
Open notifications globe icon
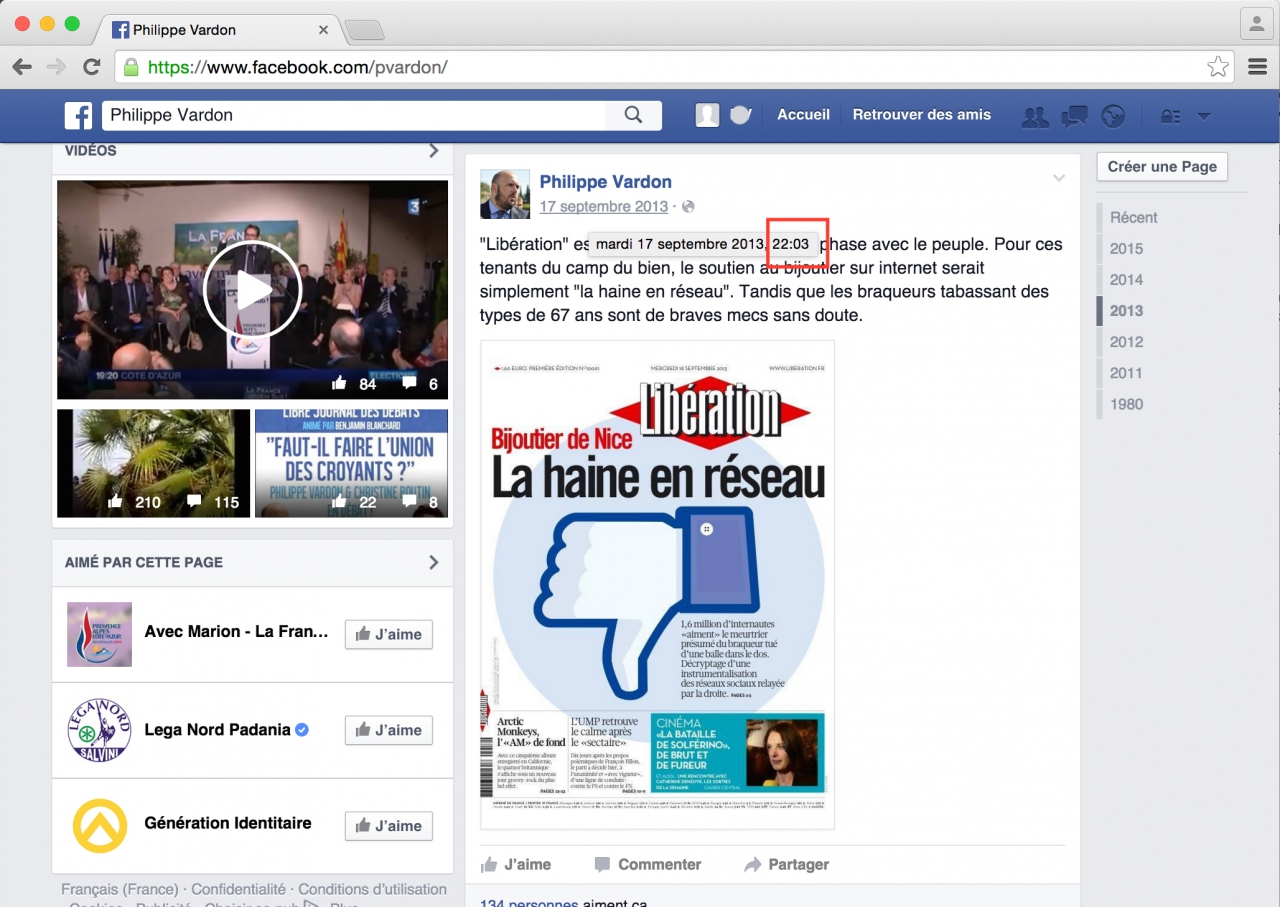click(x=1113, y=116)
